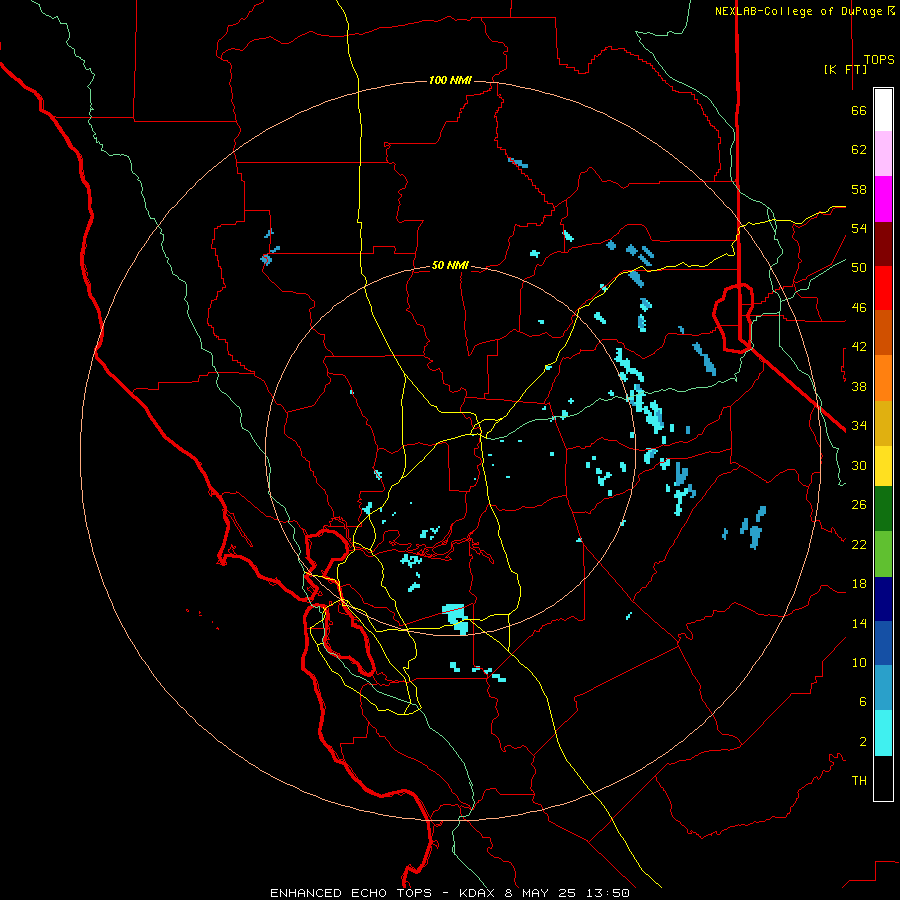Screen dimensions: 900x900
Task: Click the cyan 10 K FT legend swatch
Action: click(x=883, y=733)
